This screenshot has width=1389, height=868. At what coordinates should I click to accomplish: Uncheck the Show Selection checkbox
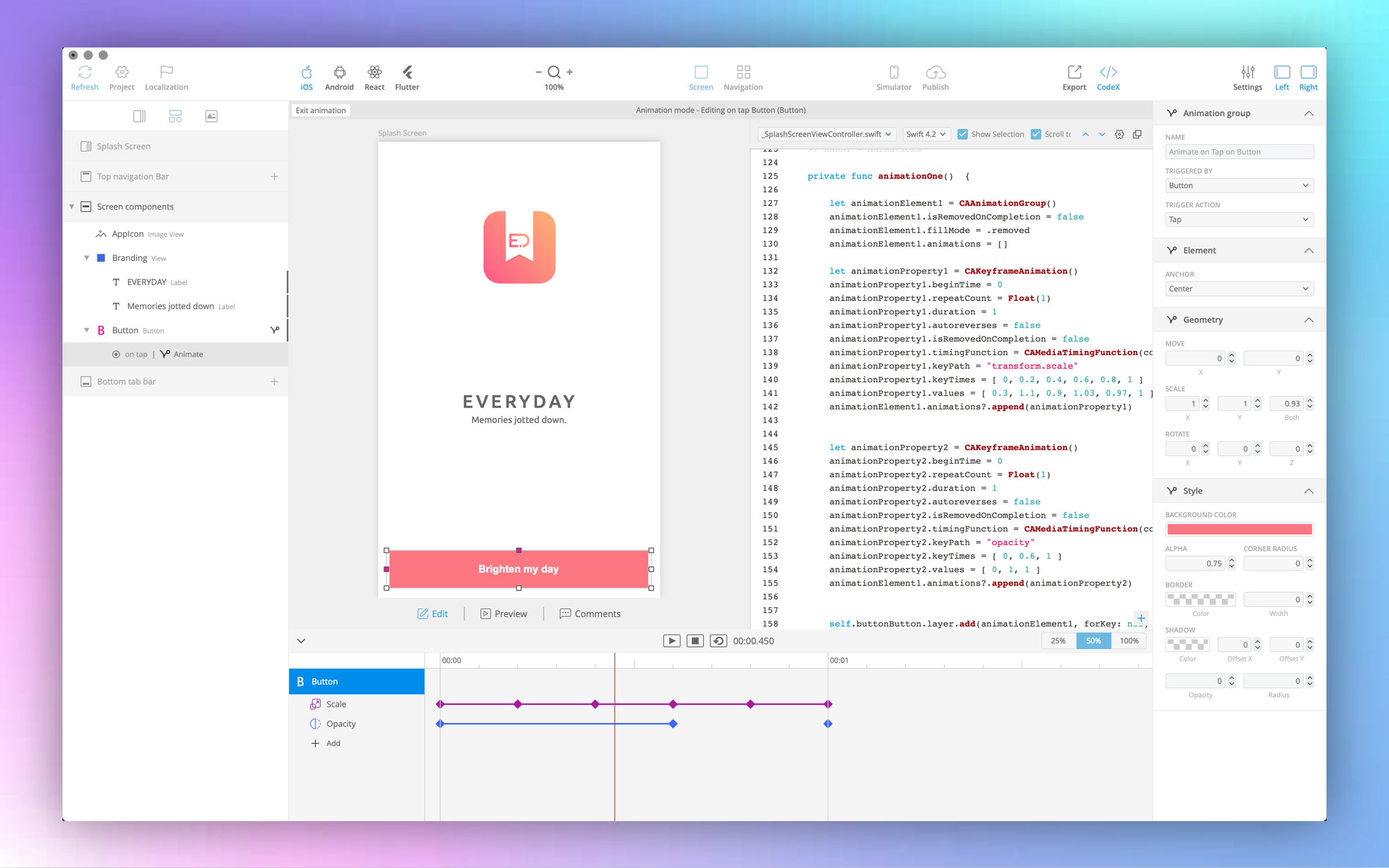point(962,134)
